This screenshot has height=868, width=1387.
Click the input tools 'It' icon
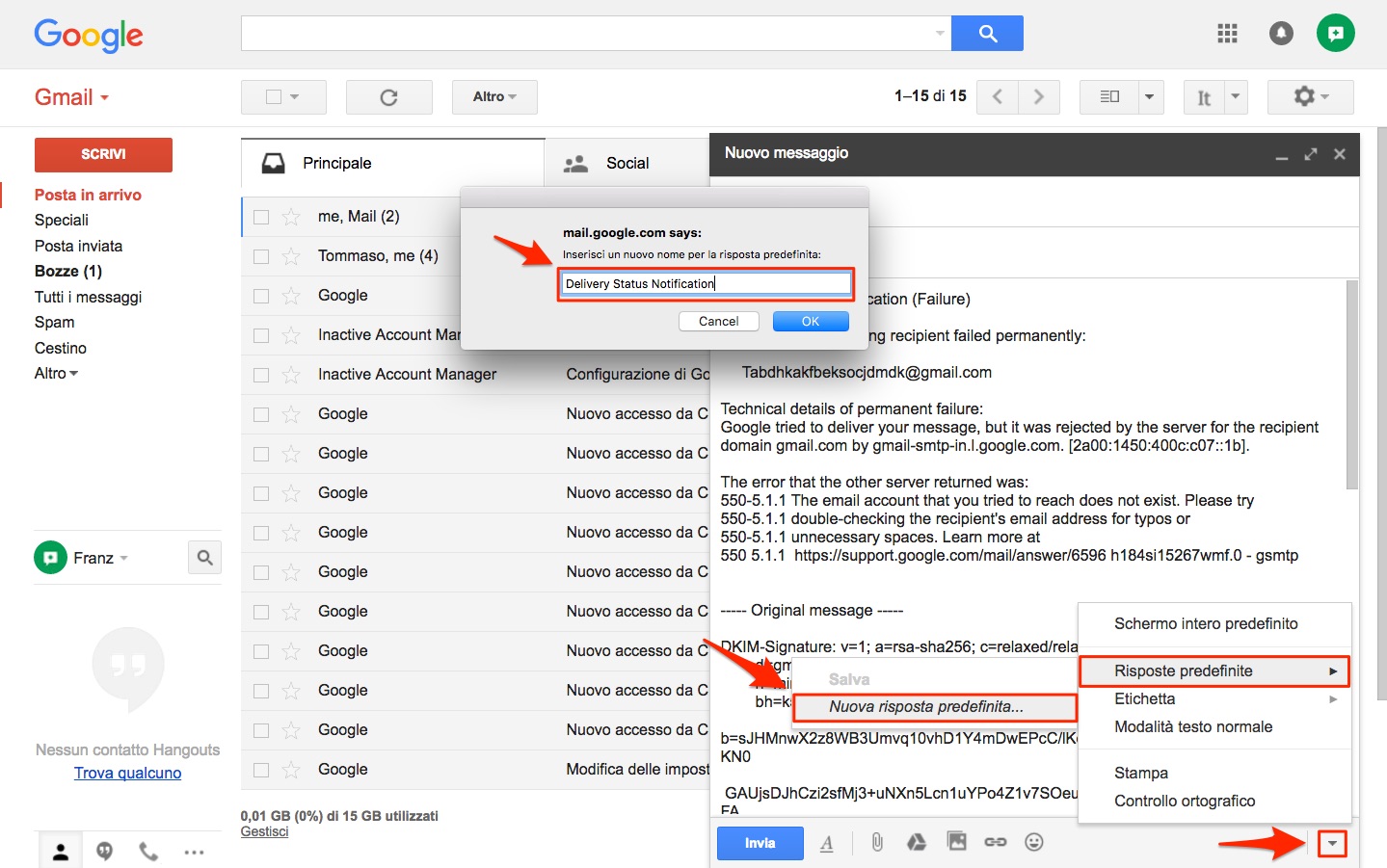[x=1204, y=97]
